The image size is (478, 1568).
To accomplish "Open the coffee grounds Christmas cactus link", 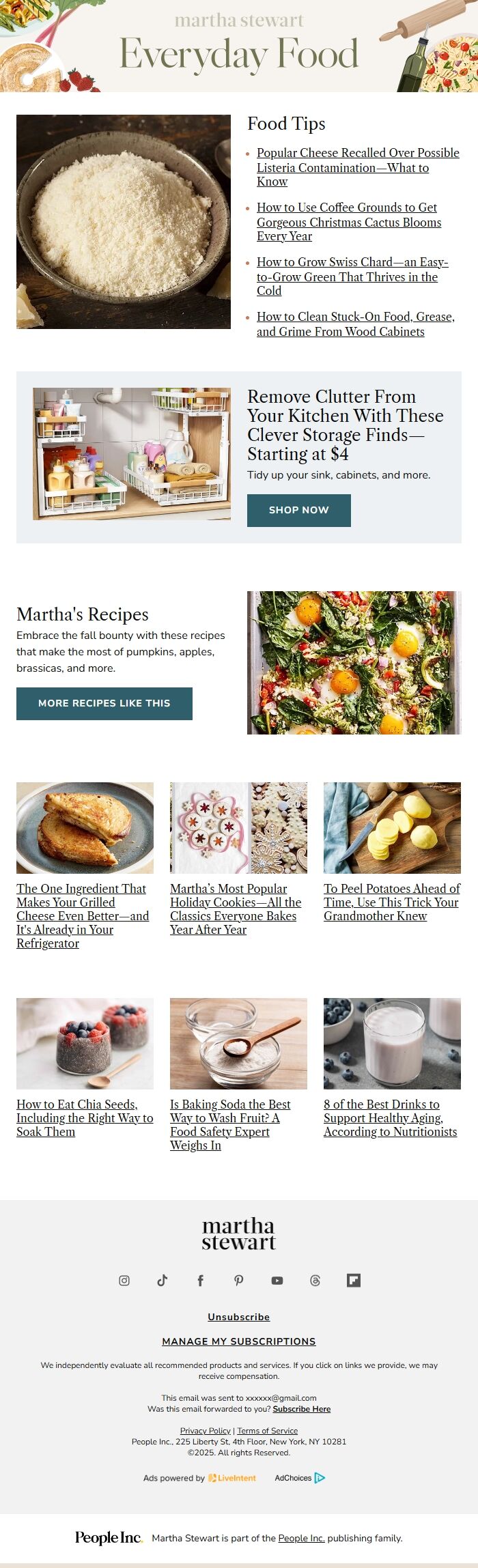I will click(x=349, y=222).
